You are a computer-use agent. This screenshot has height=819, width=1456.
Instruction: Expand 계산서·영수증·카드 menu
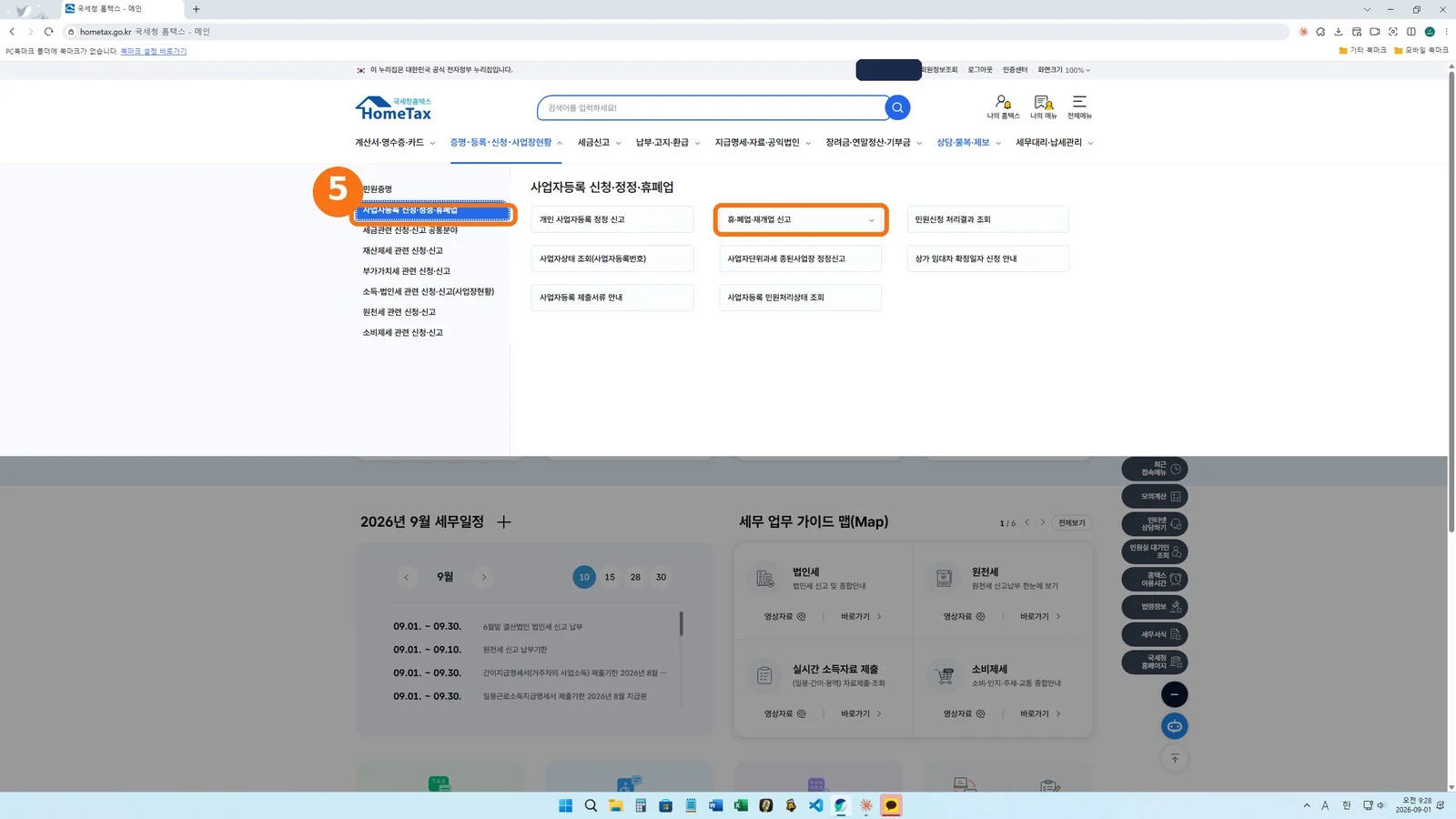pyautogui.click(x=395, y=143)
